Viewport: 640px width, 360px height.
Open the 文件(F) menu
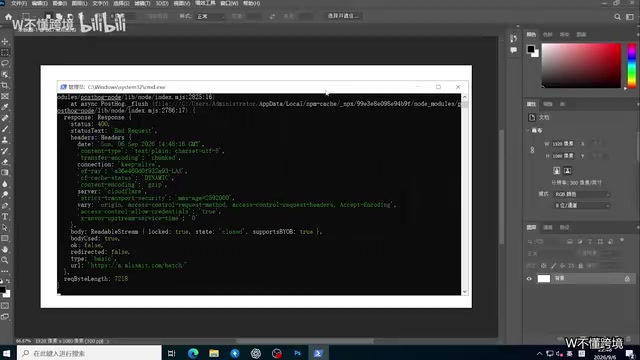click(x=19, y=3)
